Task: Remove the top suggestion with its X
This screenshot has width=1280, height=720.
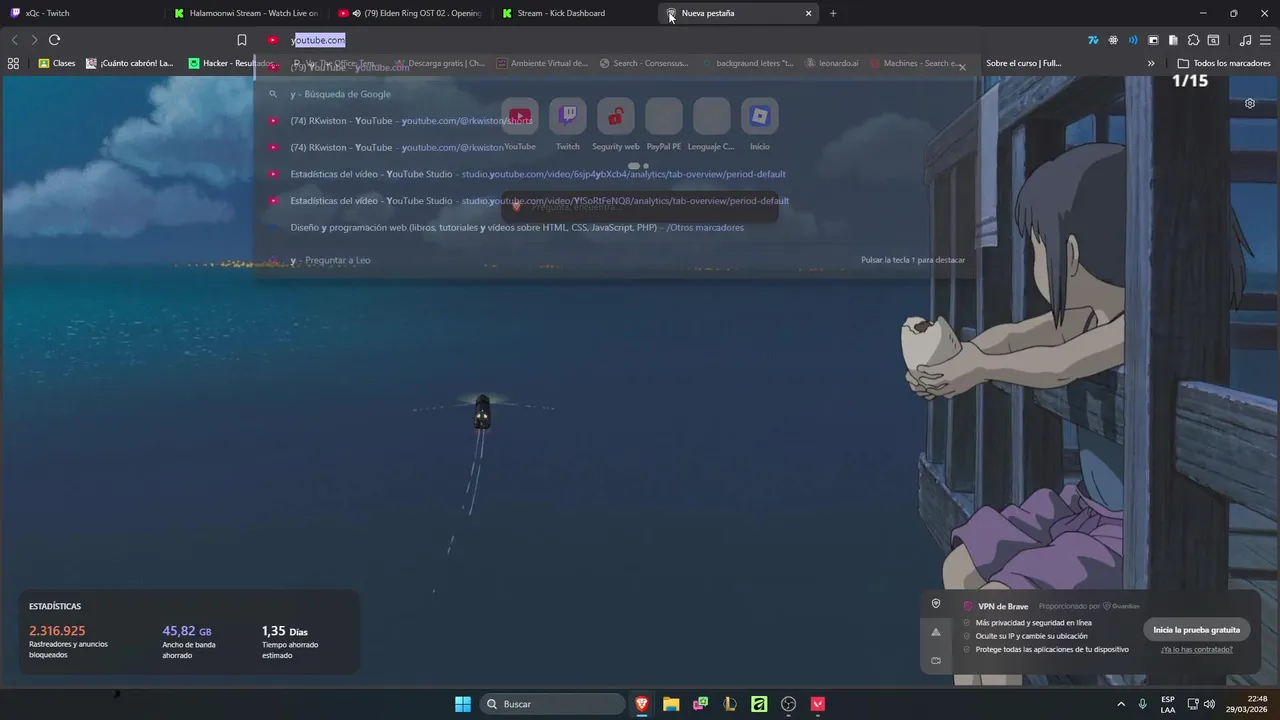Action: coord(962,67)
